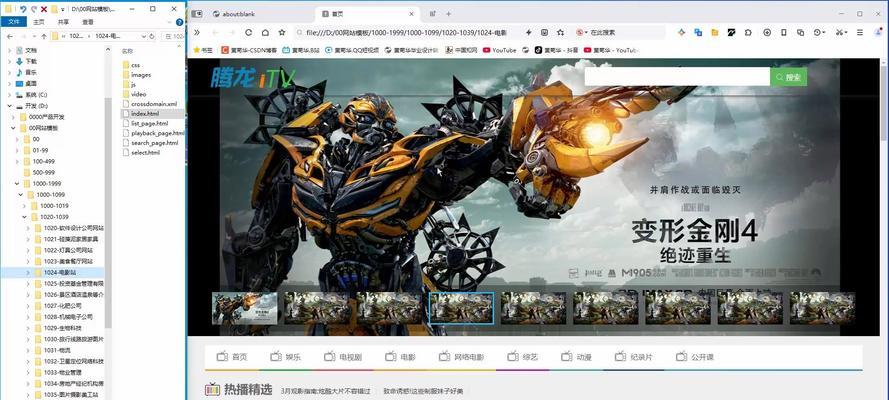
Task: Collapse the 00网站模板 folder node
Action: pyautogui.click(x=14, y=128)
